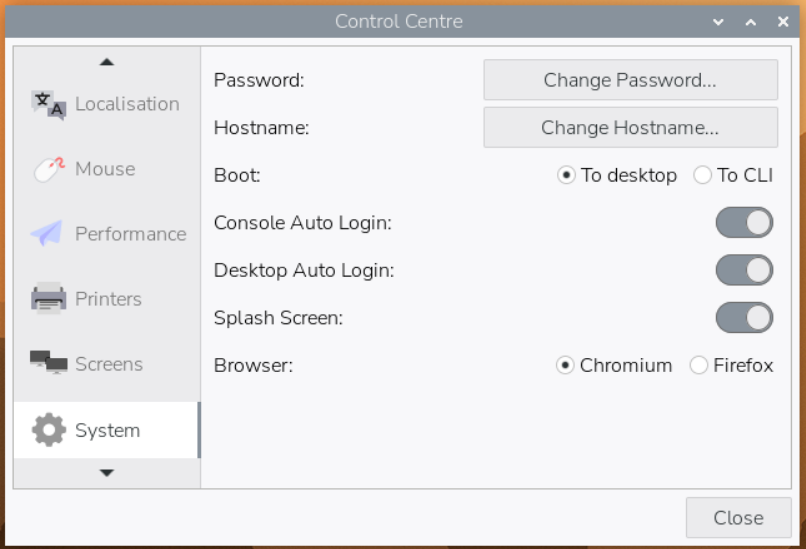Select Firefox as the browser
806x549 pixels.
(x=699, y=365)
